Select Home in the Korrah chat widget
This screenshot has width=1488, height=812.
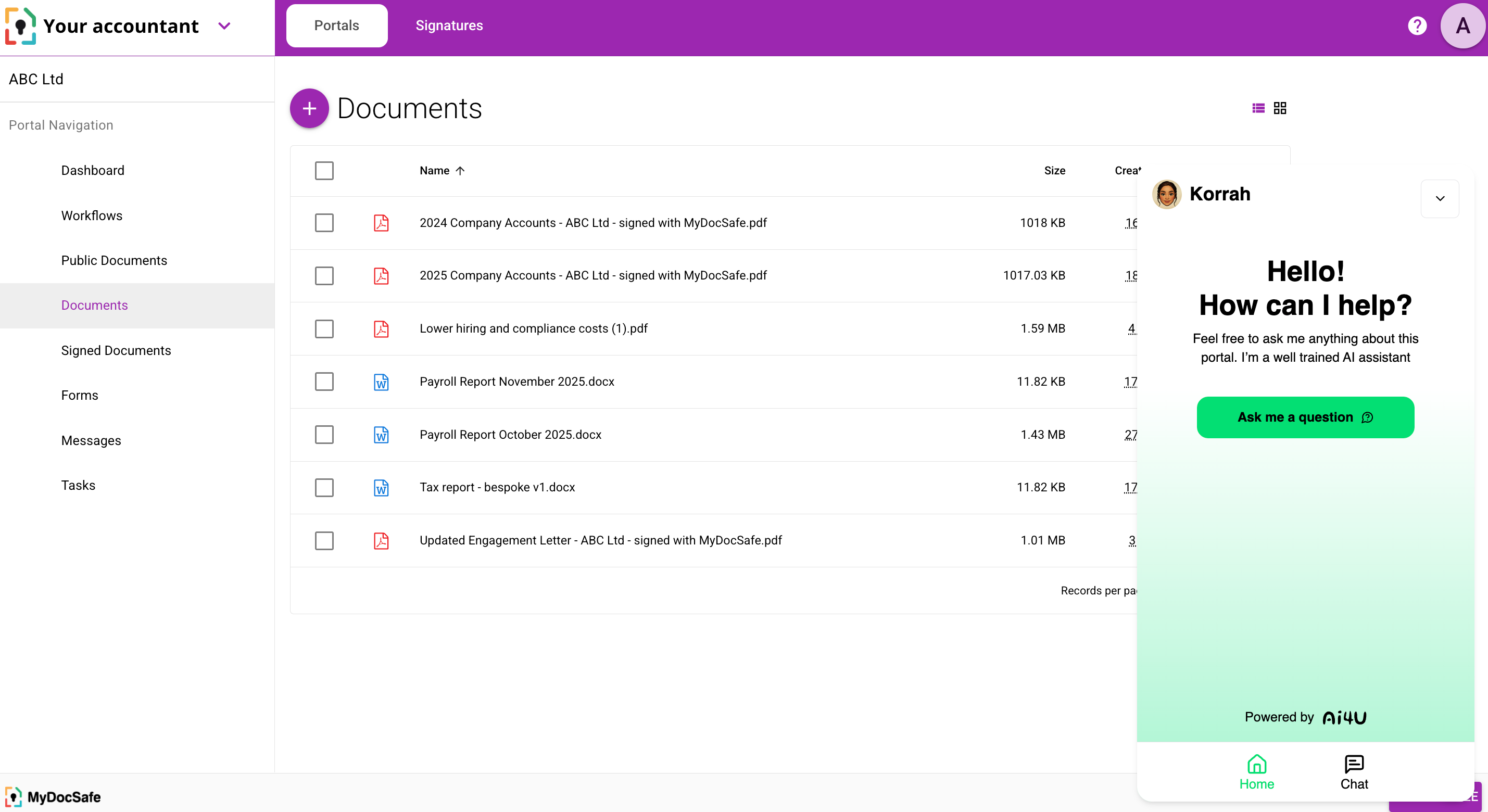[x=1257, y=772]
